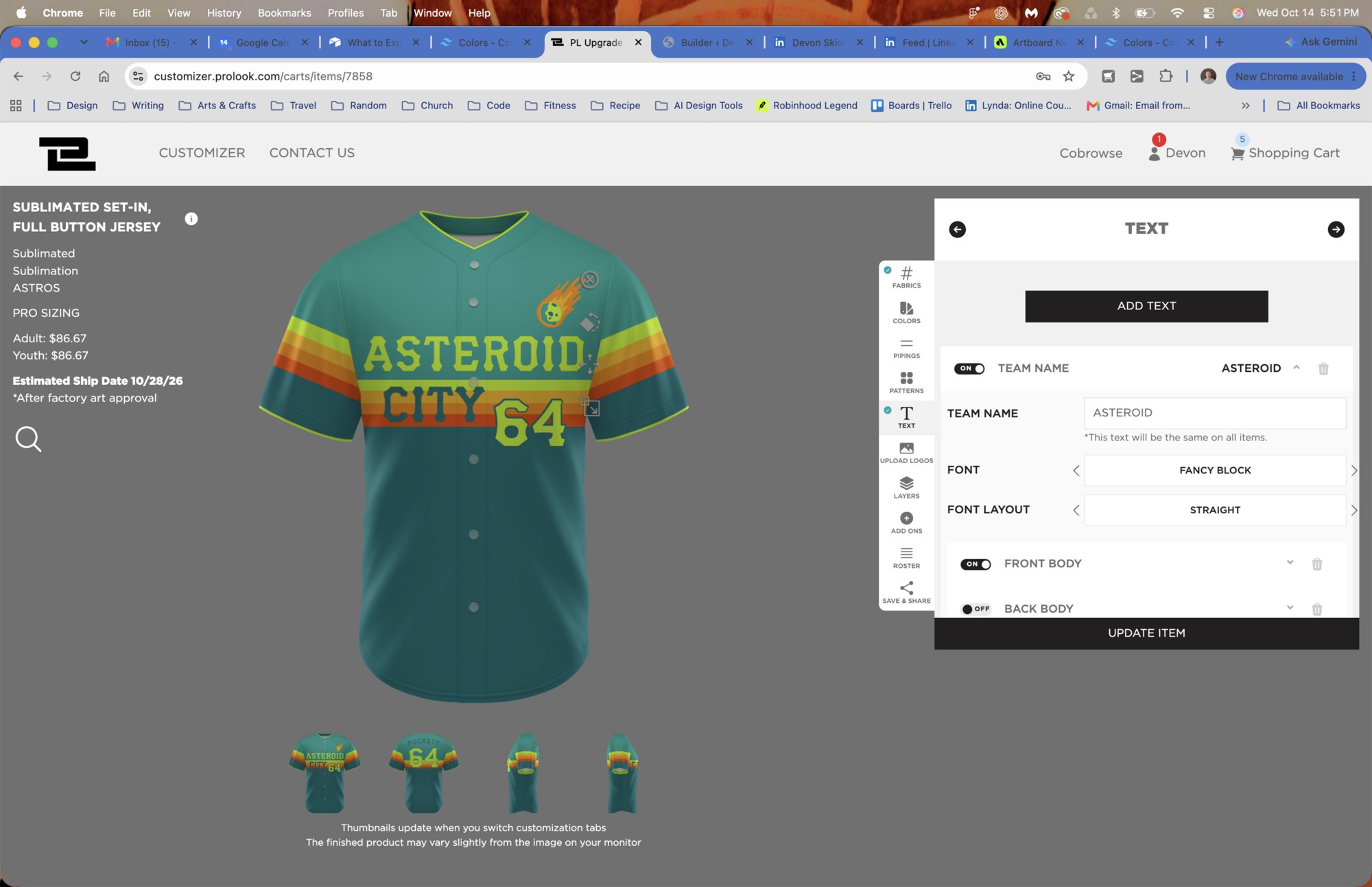The width and height of the screenshot is (1372, 887).
Task: Open the Upload Logos tool
Action: tap(906, 453)
